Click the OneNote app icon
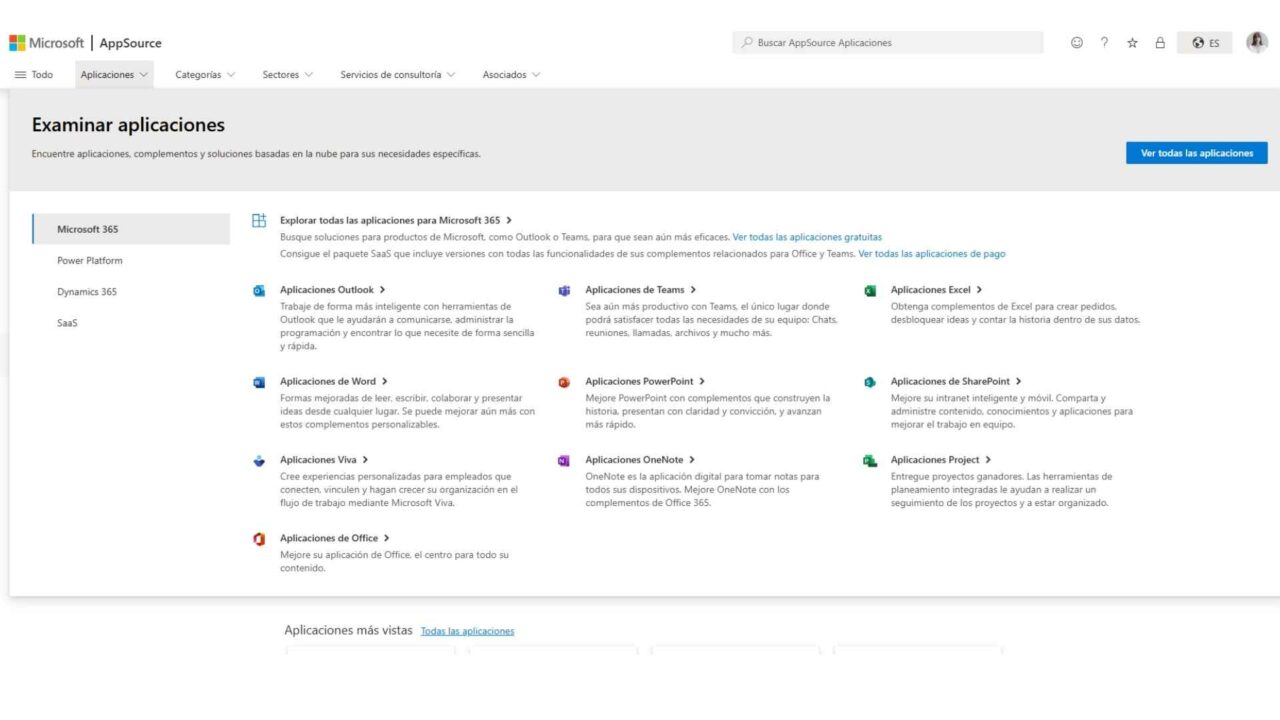This screenshot has width=1280, height=720. (564, 461)
